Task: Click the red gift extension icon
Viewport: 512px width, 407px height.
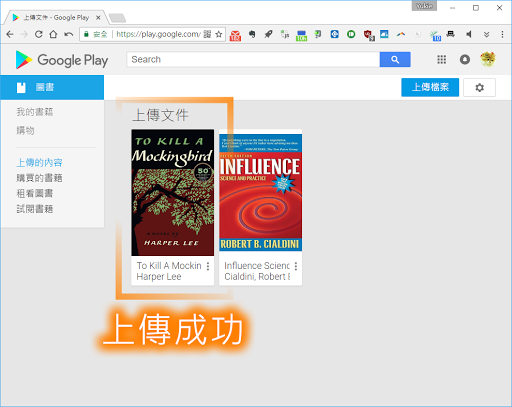Action: (x=235, y=35)
